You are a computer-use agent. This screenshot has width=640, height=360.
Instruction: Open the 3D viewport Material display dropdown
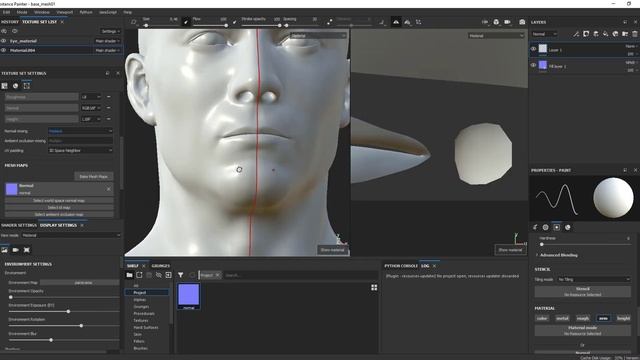318,36
